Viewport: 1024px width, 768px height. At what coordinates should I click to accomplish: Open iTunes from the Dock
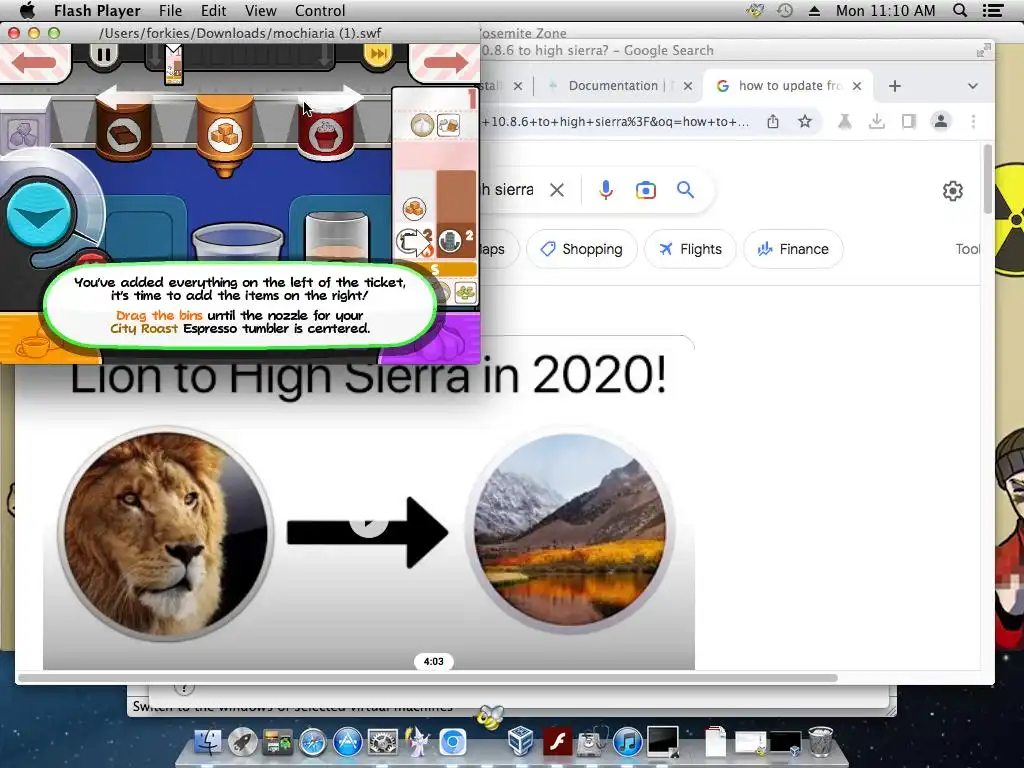[628, 743]
